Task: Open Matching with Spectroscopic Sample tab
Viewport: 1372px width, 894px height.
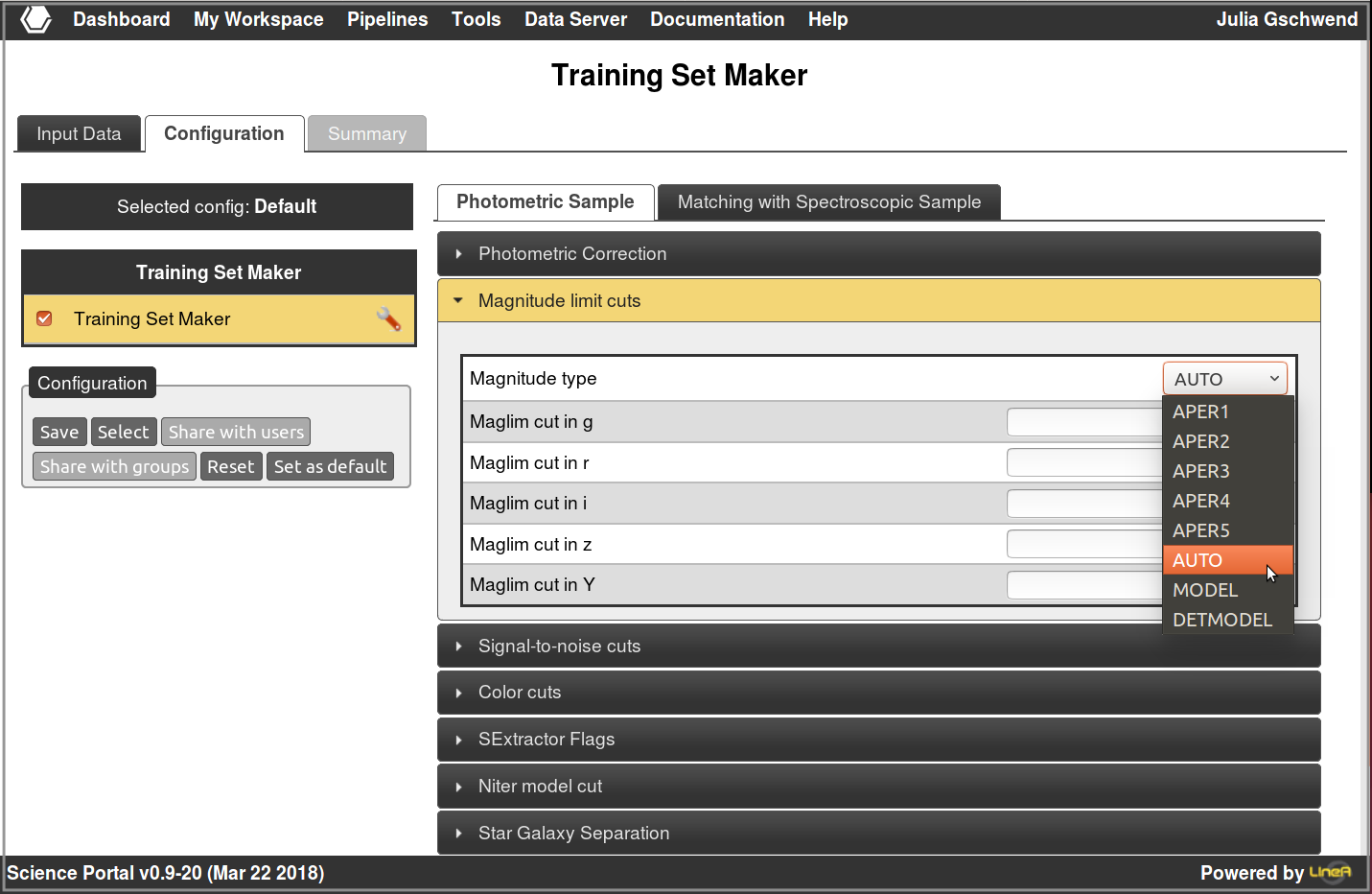Action: click(829, 202)
